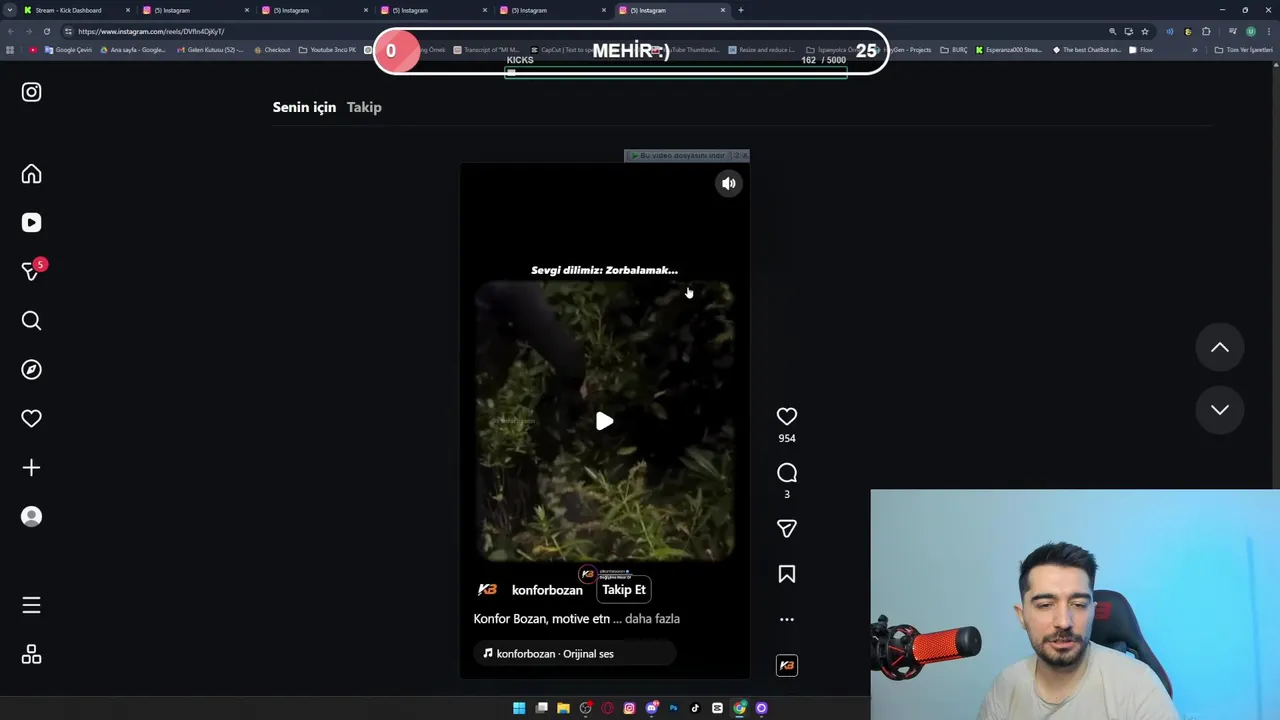Open the Checkout bookmark
Screen dimensions: 1280x720
(272, 50)
